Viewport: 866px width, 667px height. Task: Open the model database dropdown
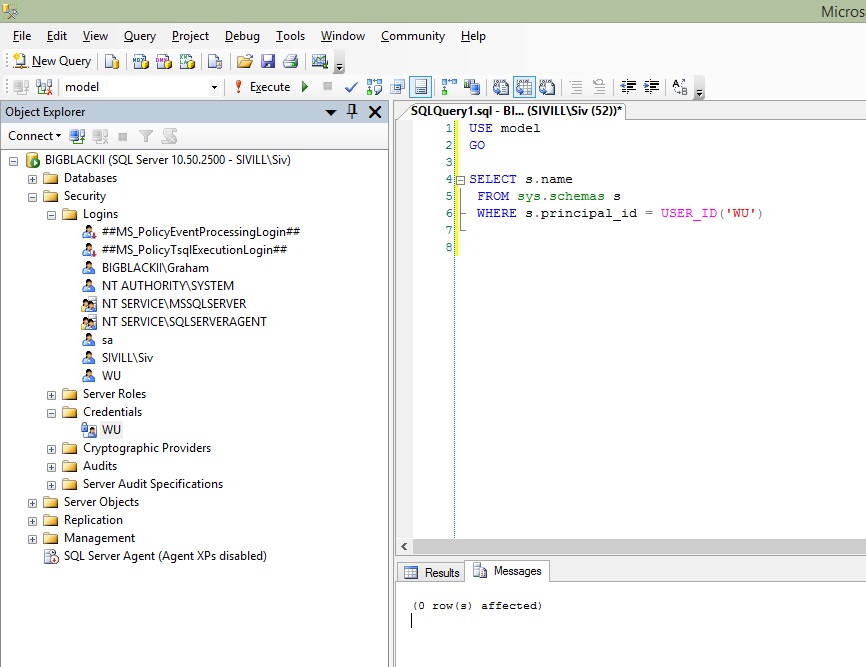(214, 87)
